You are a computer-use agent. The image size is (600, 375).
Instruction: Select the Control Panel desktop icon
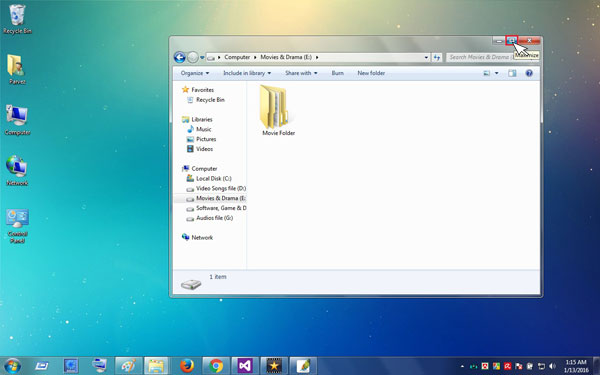coord(17,226)
